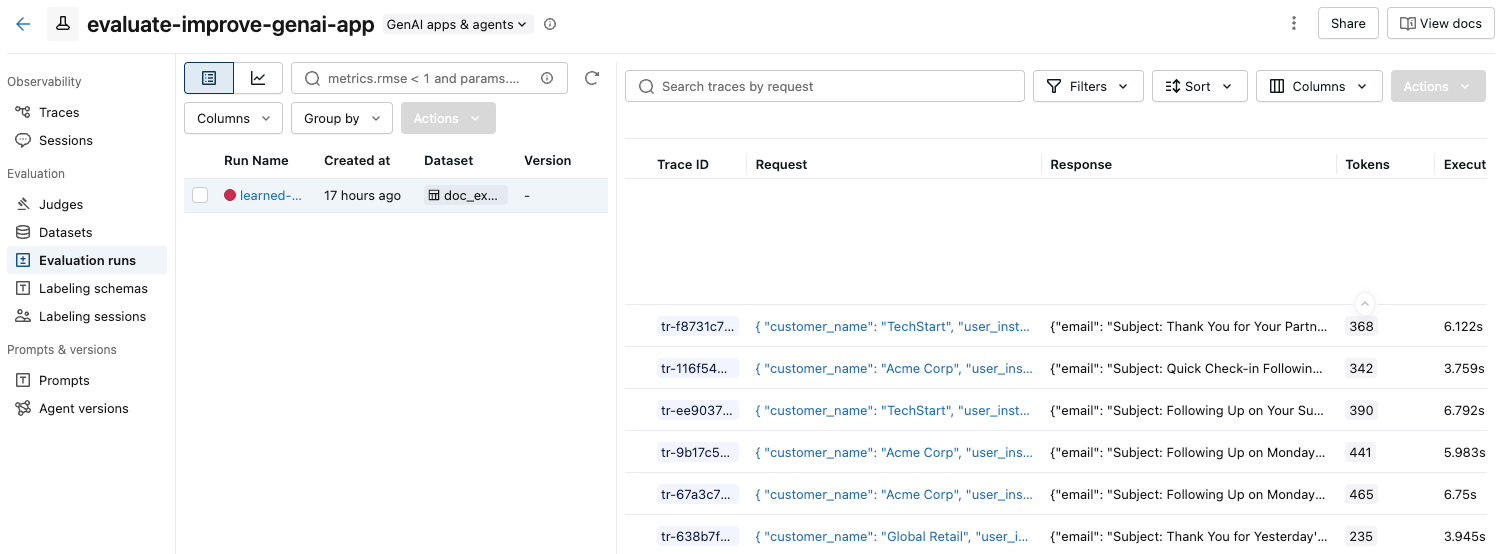Click the doc_ex dataset chip
Screen dimensions: 1500x554
[x=466, y=196]
